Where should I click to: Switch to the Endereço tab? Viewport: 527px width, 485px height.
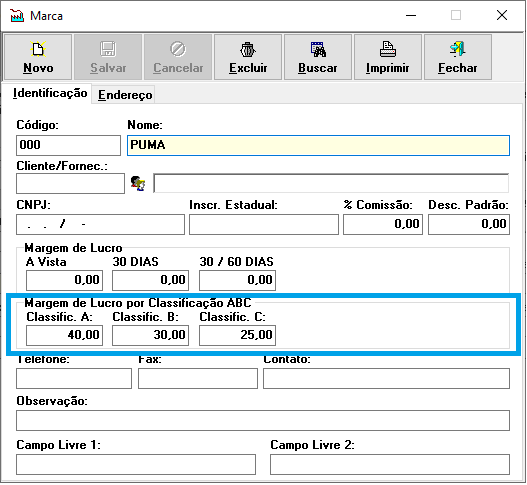[x=125, y=95]
